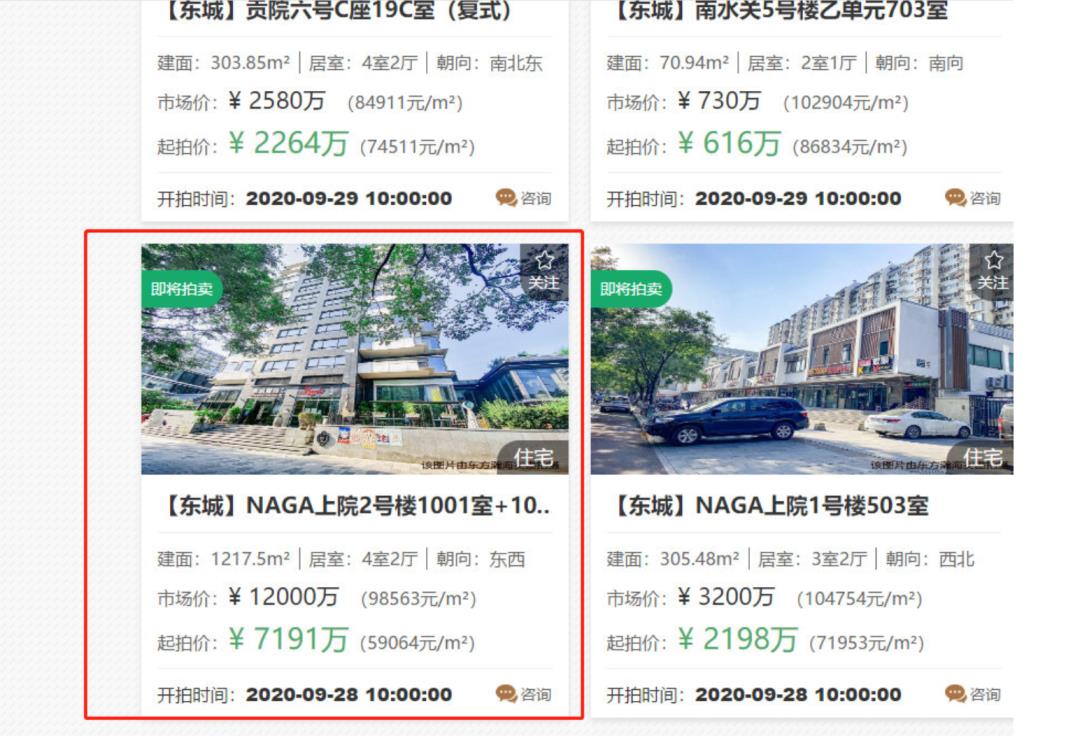Favorite the highlighted red-boxed listing via its star

[x=545, y=262]
